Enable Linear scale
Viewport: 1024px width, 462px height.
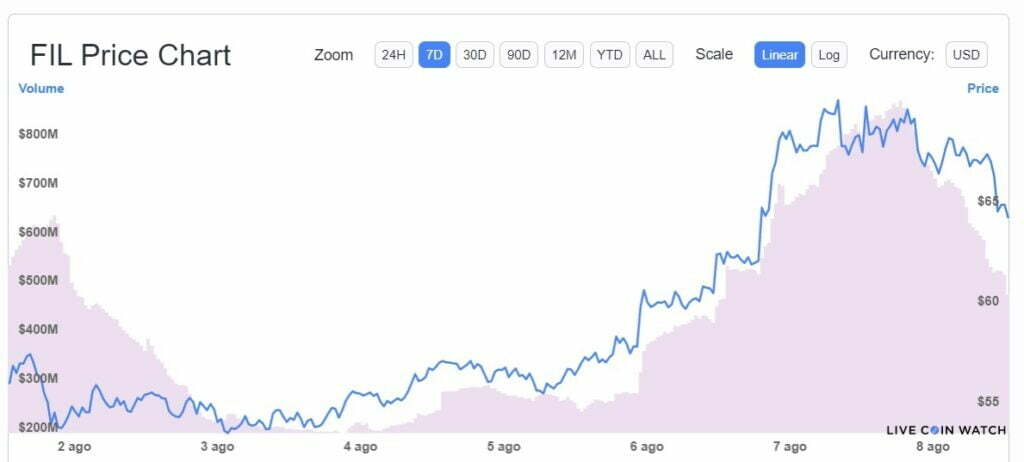point(779,55)
